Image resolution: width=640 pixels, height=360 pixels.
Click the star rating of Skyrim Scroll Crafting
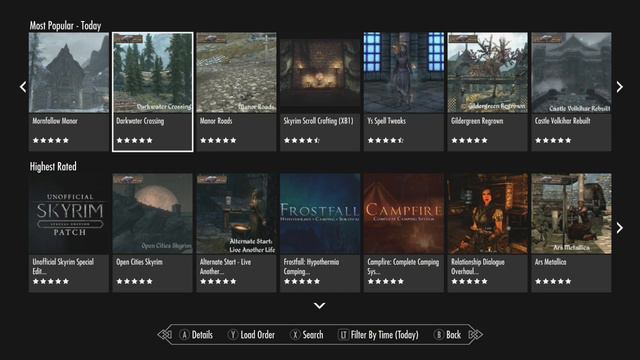click(302, 140)
